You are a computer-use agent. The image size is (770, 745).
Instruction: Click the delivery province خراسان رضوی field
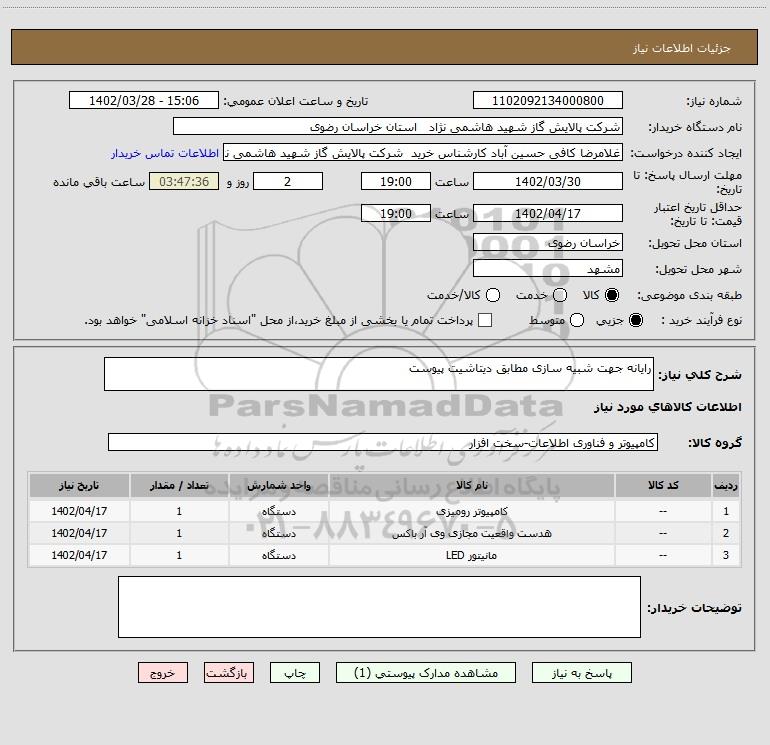[x=548, y=243]
